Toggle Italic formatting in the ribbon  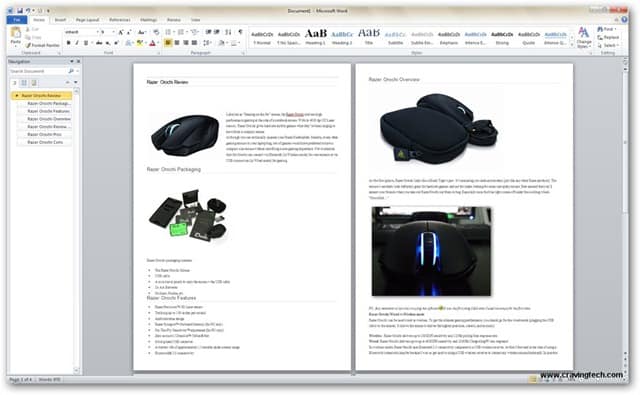point(76,43)
